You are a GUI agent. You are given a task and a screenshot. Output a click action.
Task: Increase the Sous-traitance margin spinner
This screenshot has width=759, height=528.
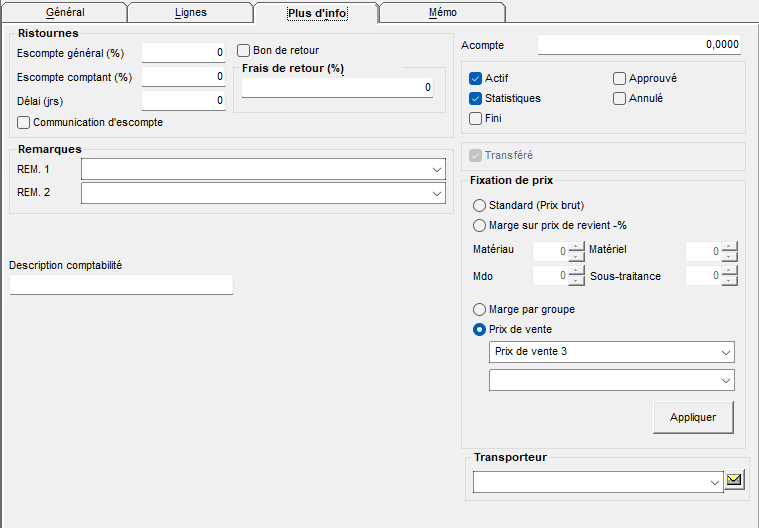click(729, 271)
